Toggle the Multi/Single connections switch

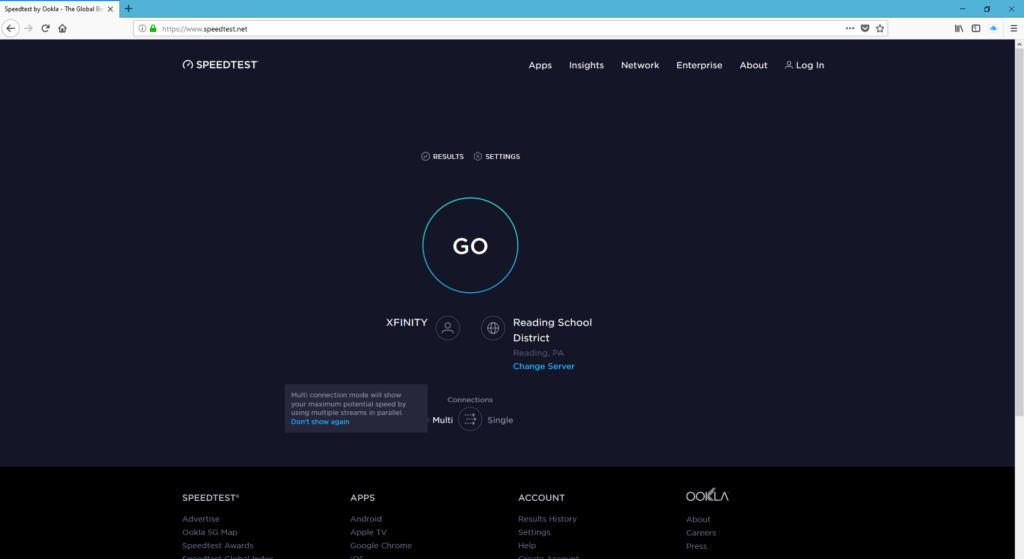[470, 419]
